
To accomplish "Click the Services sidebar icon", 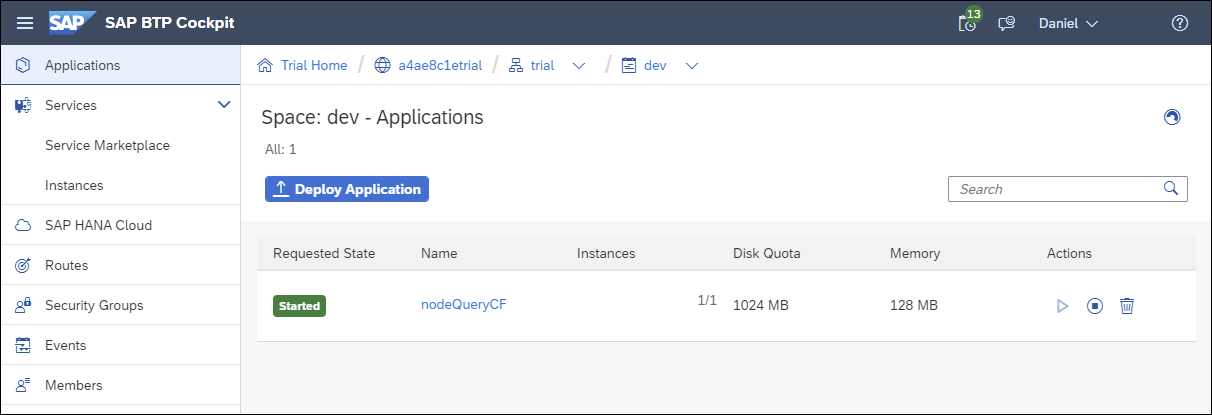I will [x=23, y=105].
